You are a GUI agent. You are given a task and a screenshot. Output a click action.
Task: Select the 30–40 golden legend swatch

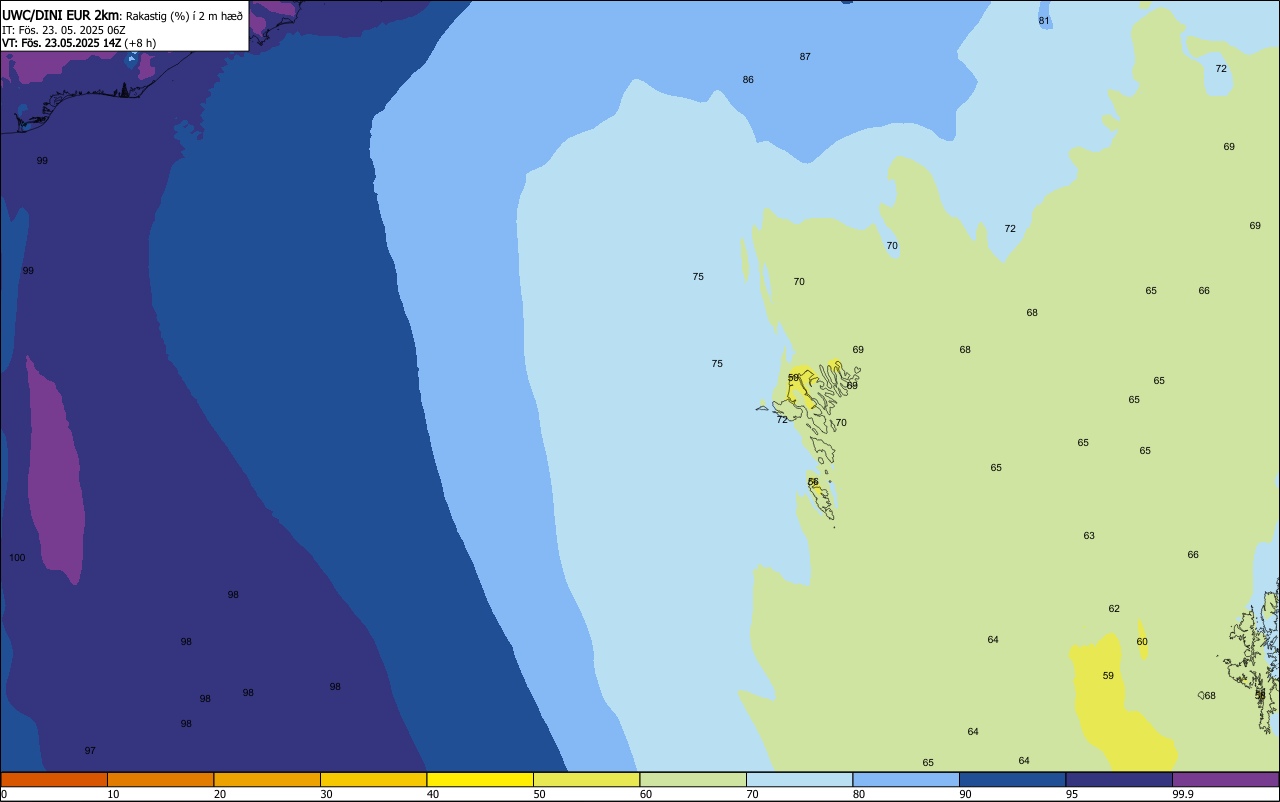[x=373, y=779]
